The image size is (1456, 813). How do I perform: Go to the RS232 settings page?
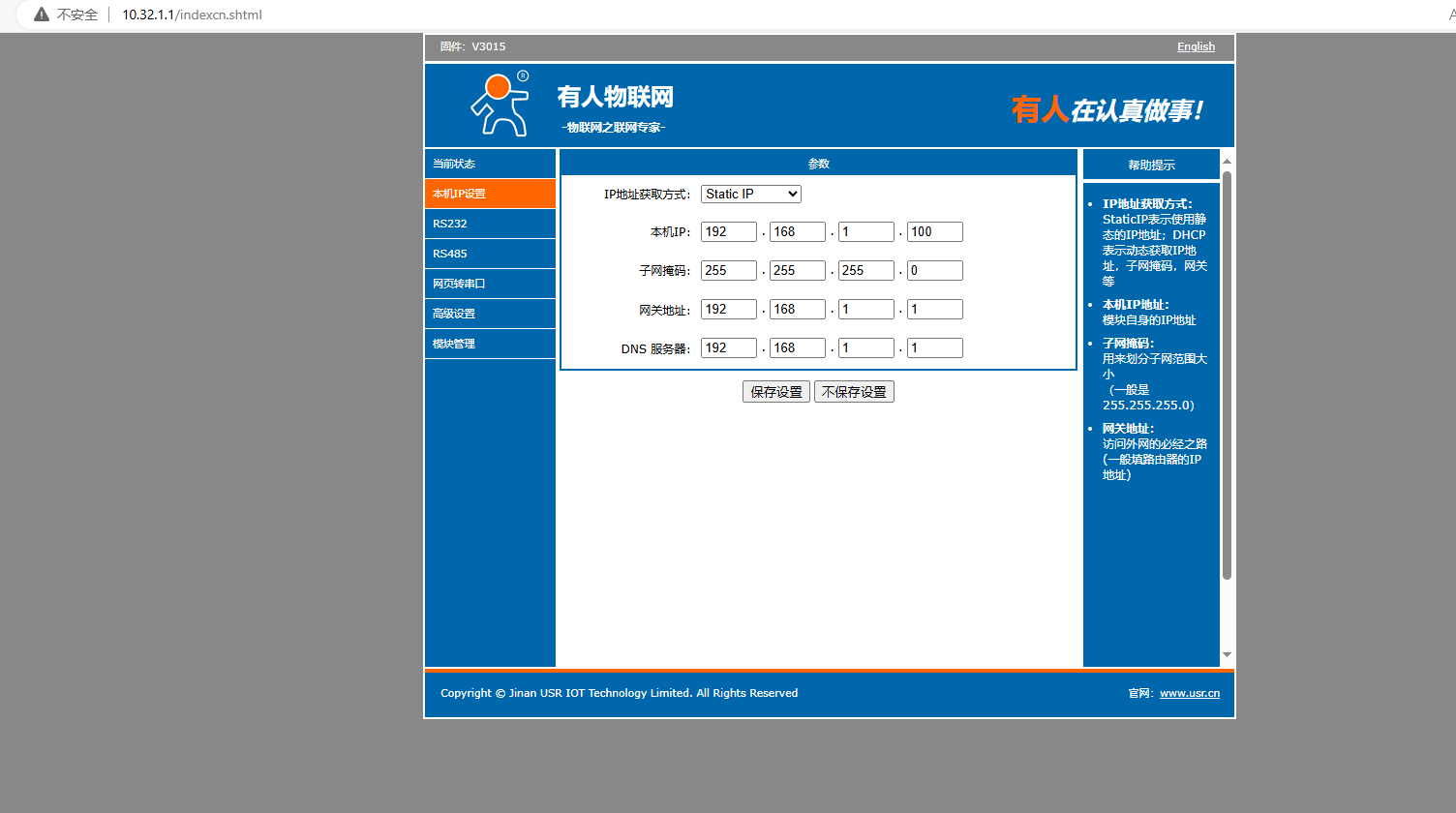point(490,224)
